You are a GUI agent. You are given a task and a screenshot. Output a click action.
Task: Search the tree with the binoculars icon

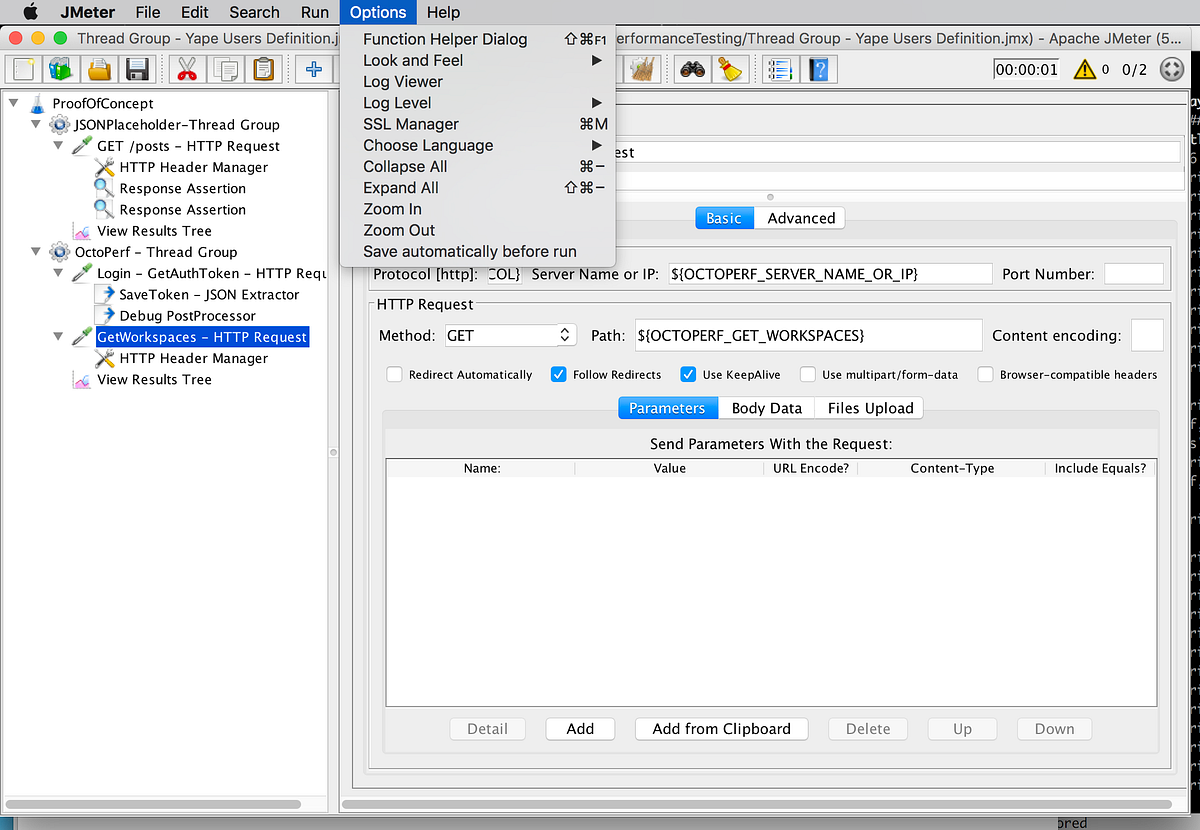pyautogui.click(x=694, y=68)
